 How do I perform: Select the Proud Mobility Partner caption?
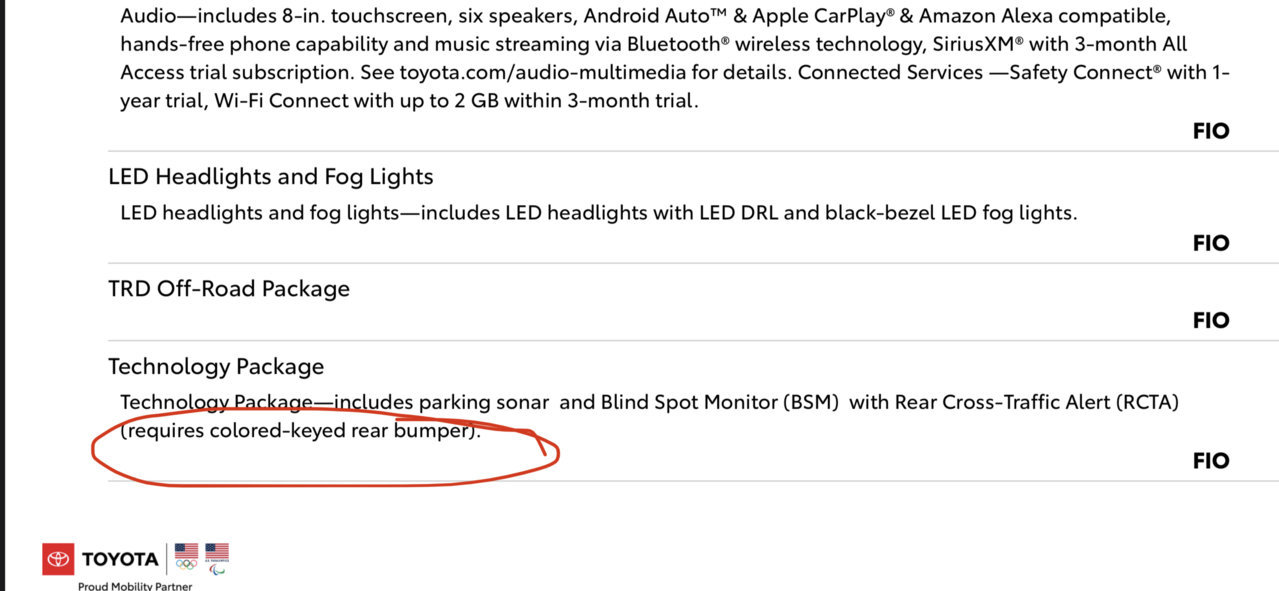point(135,586)
